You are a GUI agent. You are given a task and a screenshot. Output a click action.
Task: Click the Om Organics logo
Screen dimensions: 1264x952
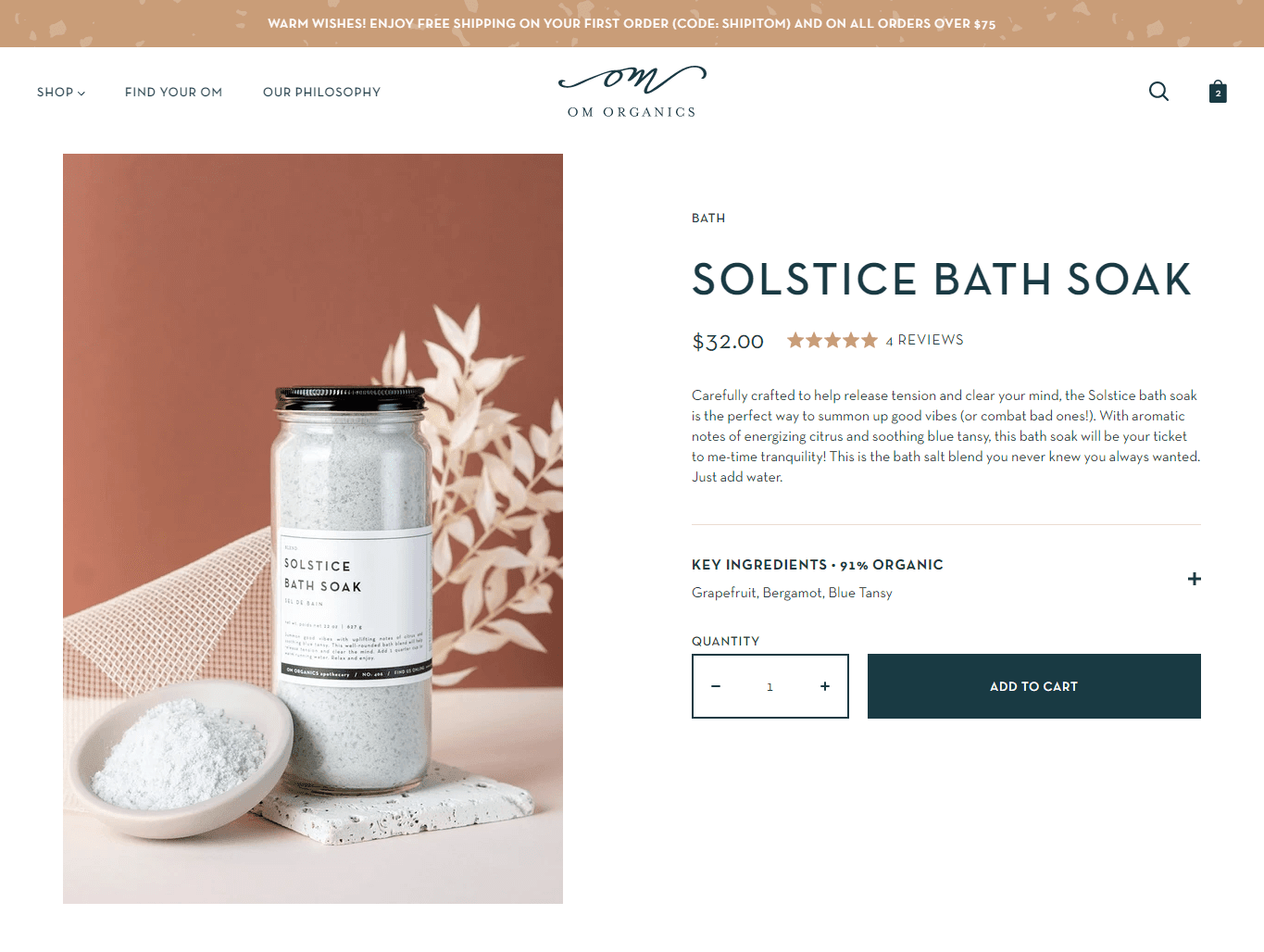click(632, 92)
